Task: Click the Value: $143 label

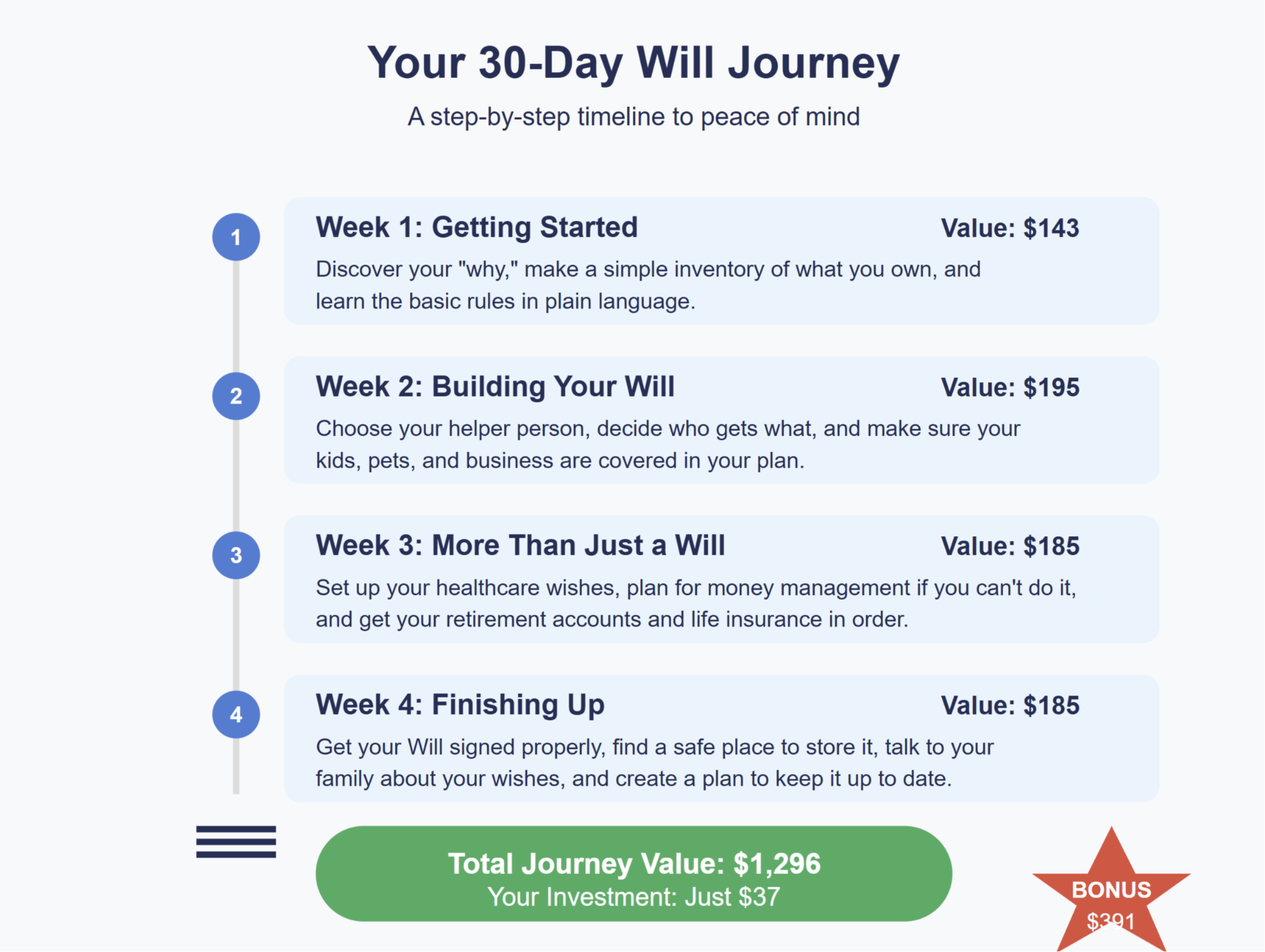Action: click(x=1010, y=228)
